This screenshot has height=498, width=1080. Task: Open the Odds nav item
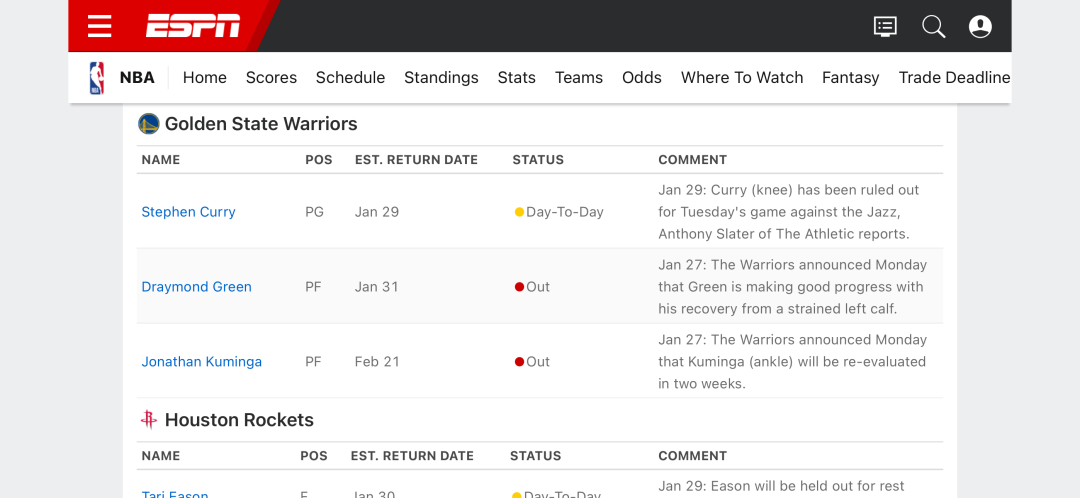pos(641,78)
